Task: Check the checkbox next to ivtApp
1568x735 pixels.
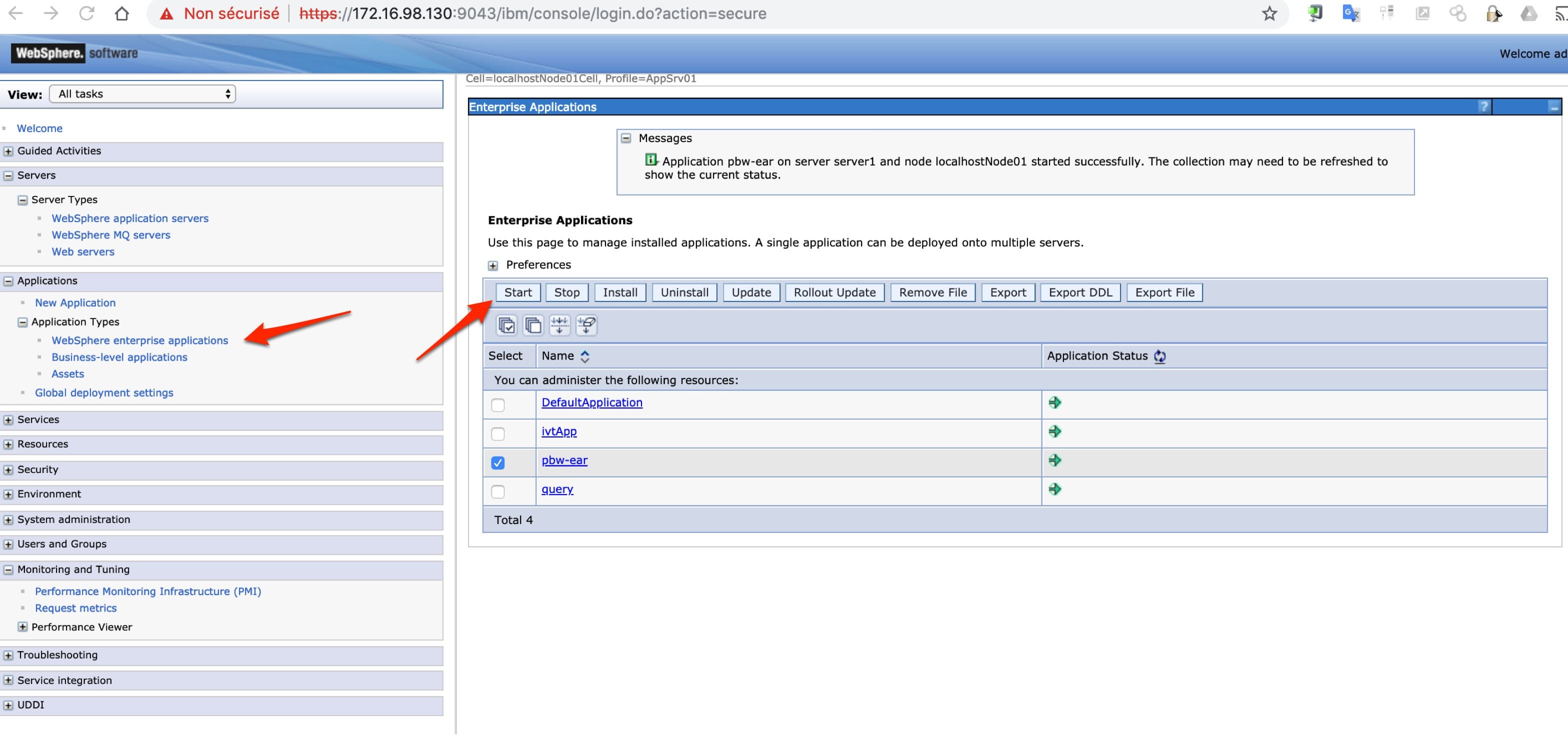Action: 499,434
